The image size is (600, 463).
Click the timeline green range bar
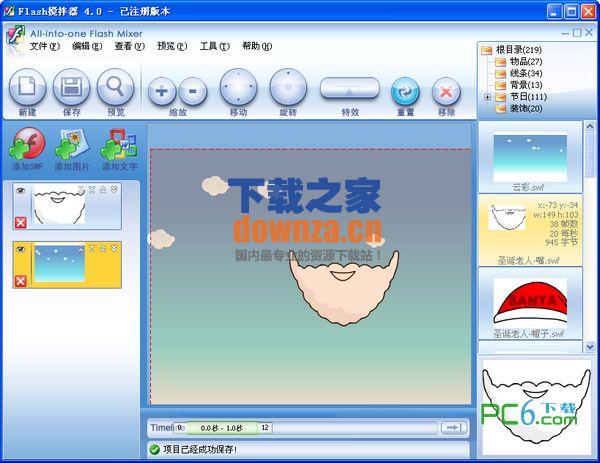pos(222,428)
